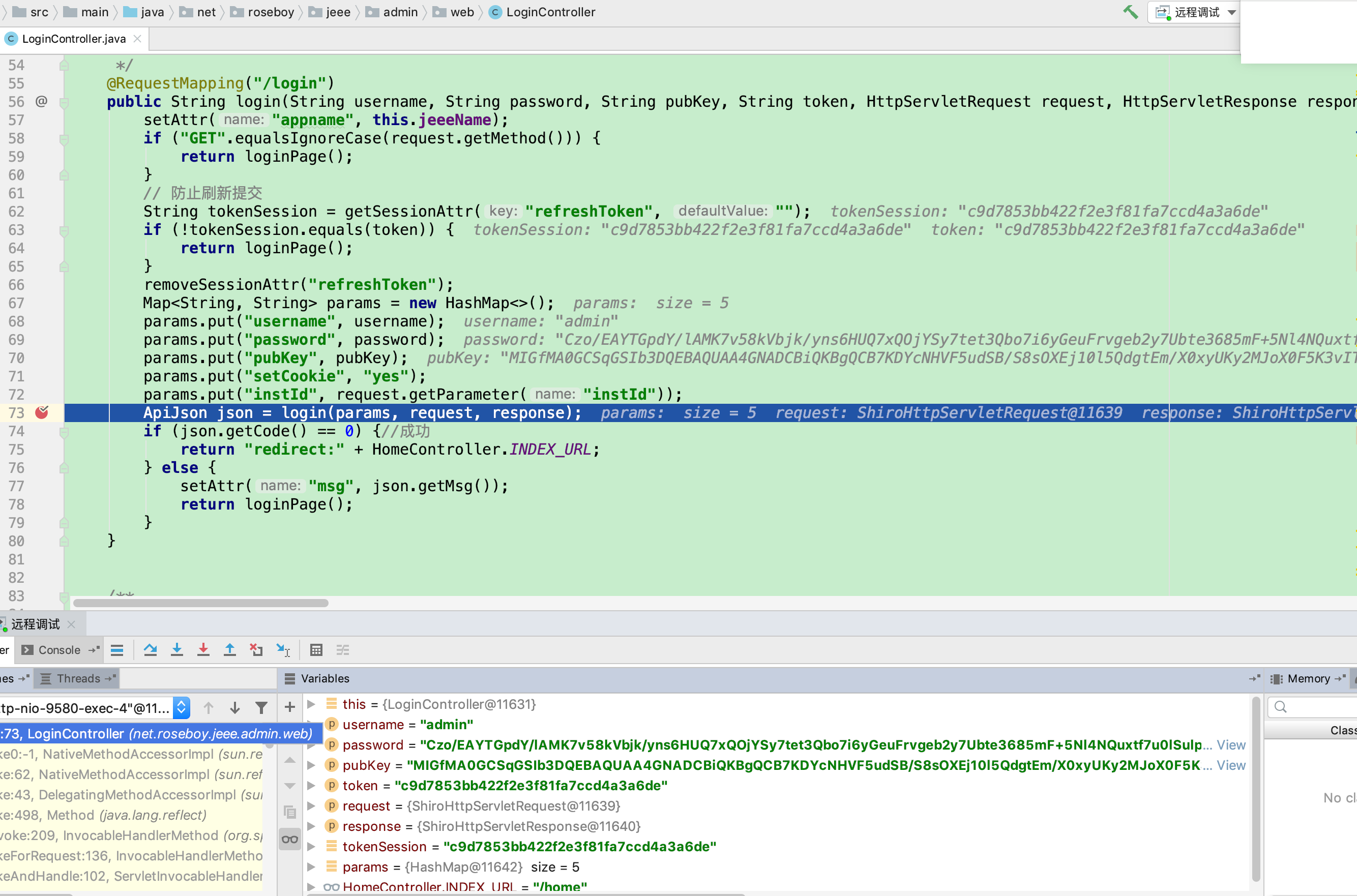Click the duplicate watch copy icon
The image size is (1357, 896).
(290, 812)
